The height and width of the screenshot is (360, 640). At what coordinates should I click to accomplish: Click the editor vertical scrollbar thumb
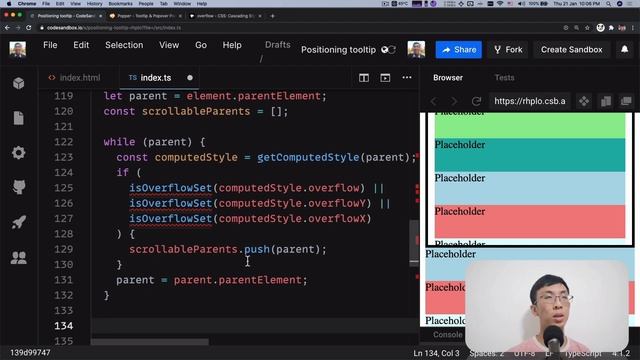413,242
